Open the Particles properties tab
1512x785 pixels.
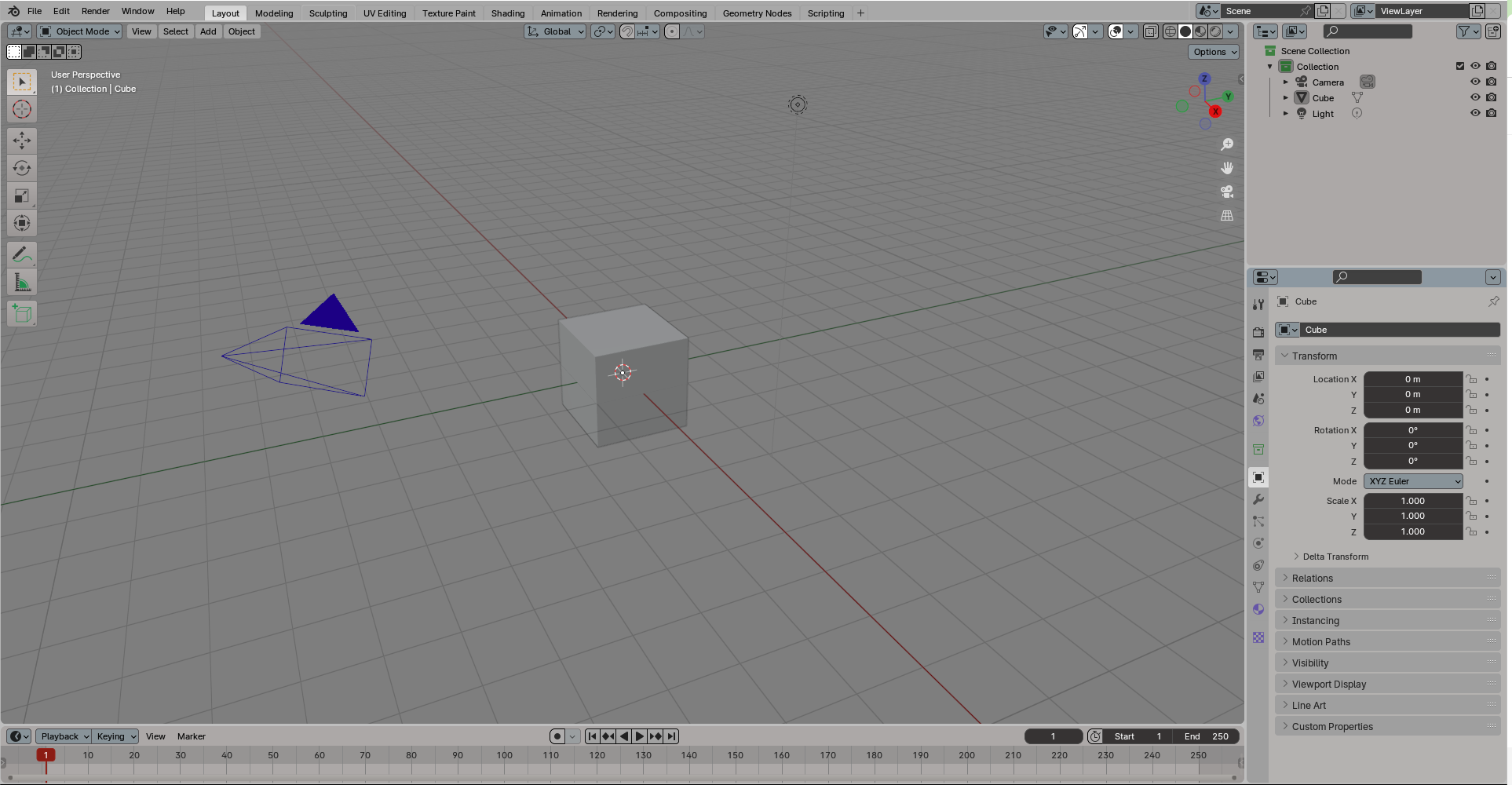pos(1258,521)
